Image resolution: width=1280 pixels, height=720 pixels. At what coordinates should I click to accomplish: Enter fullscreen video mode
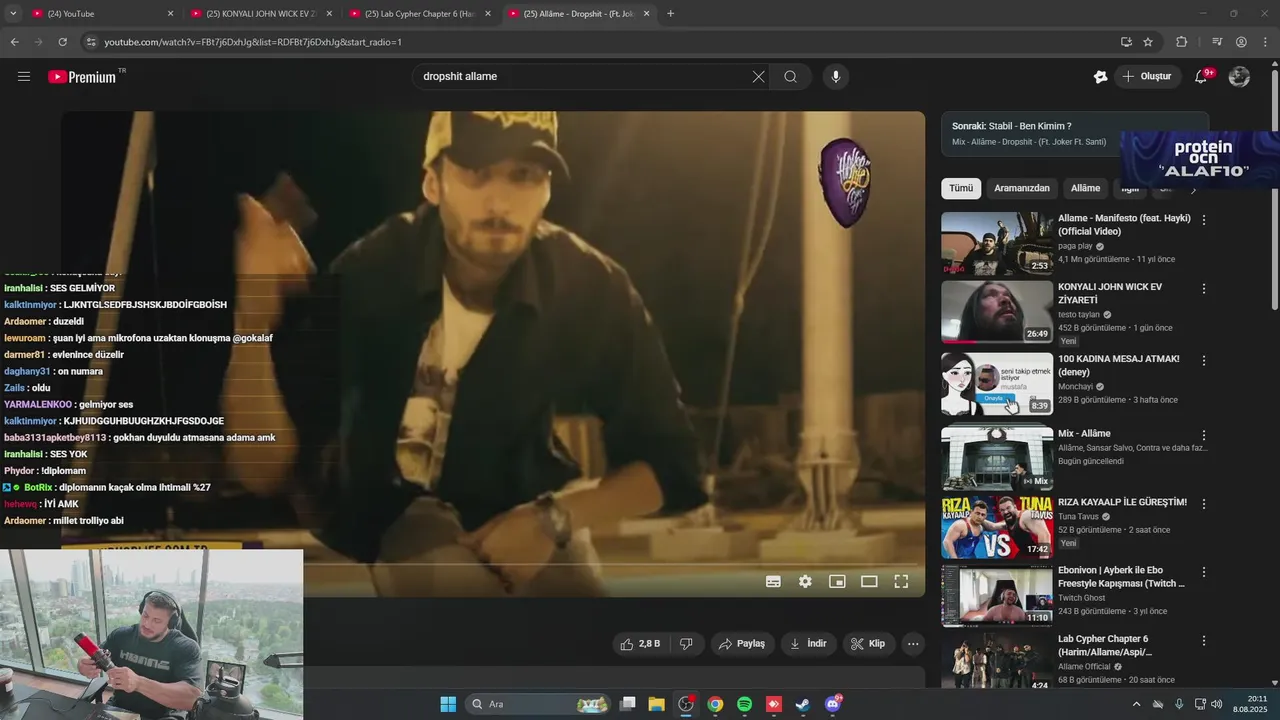tap(901, 581)
